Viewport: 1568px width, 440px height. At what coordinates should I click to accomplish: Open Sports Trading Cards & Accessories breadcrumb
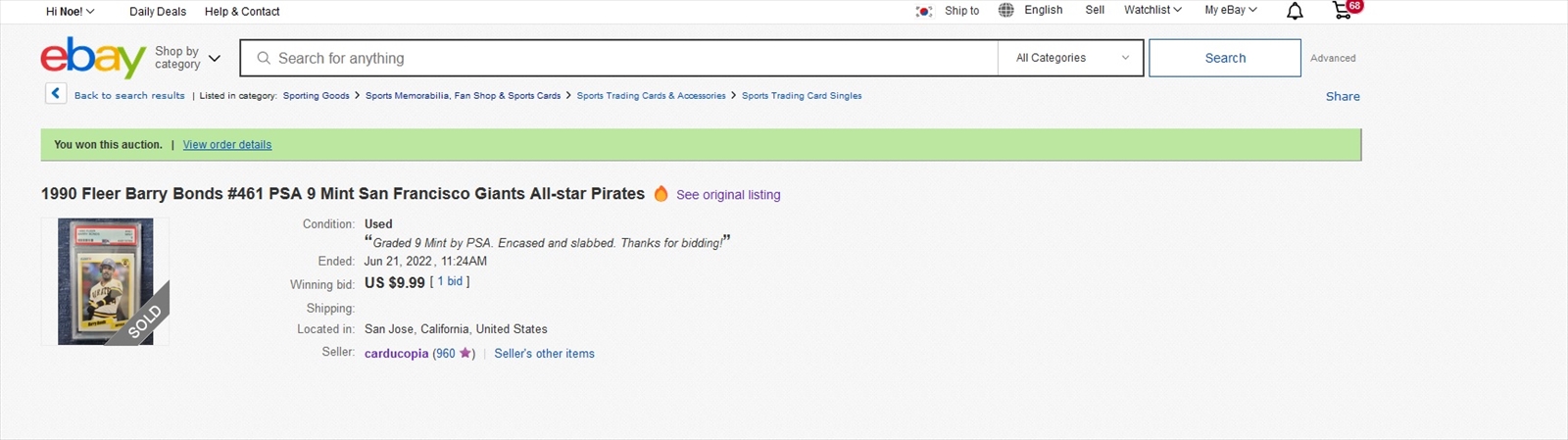tap(651, 96)
